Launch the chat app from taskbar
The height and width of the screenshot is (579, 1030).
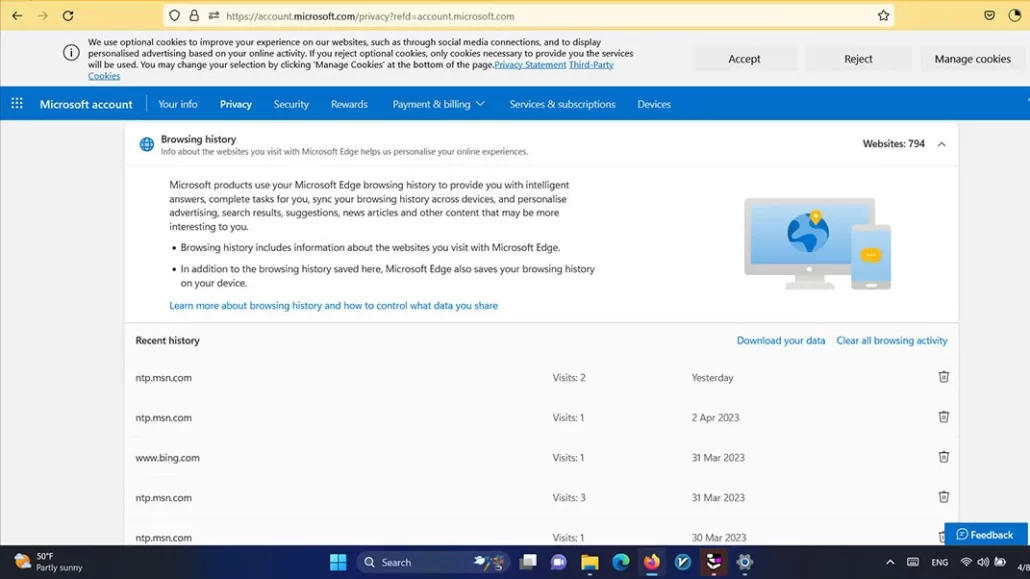[x=559, y=563]
